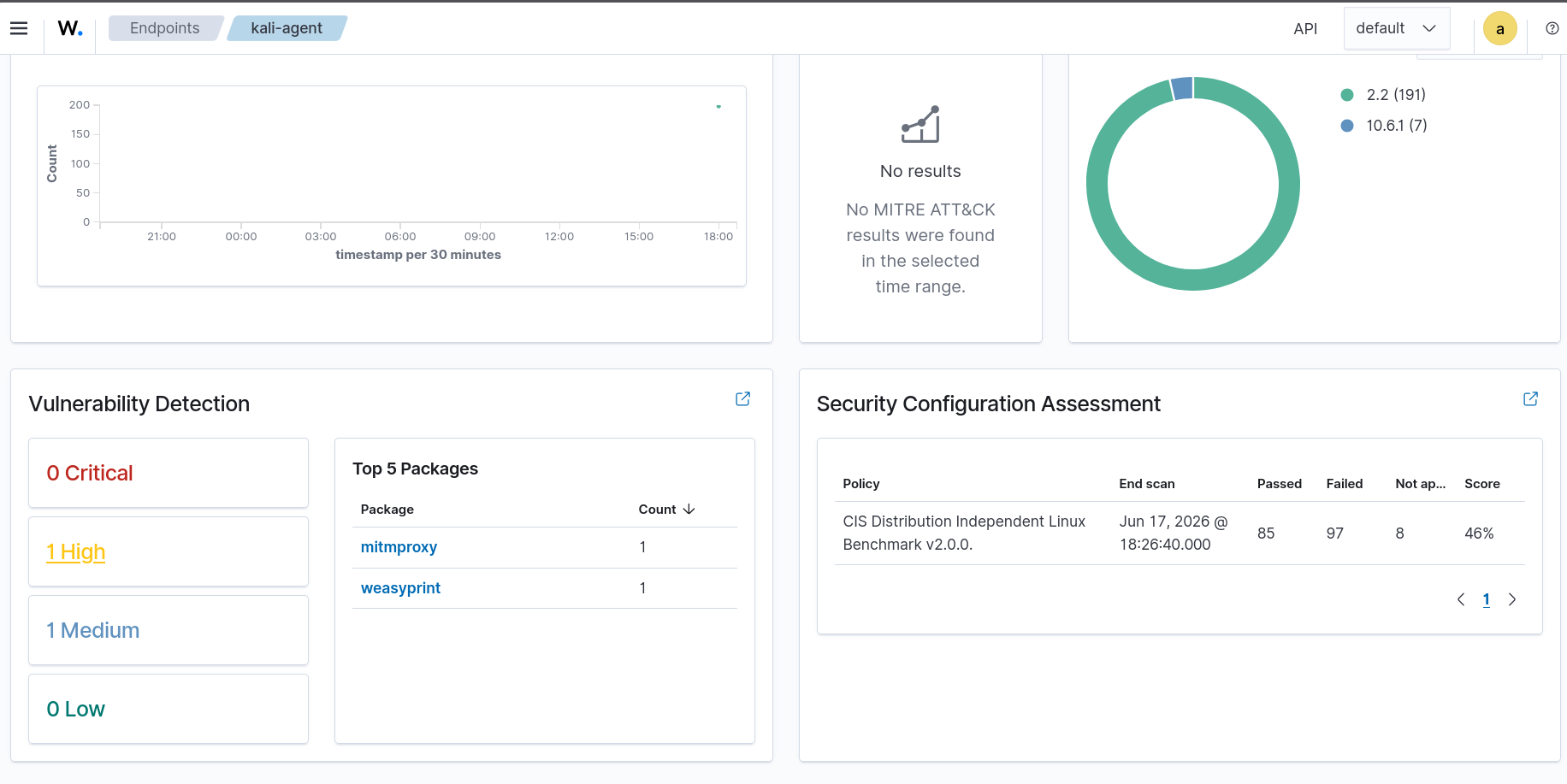Open CIS Distribution Independent Linux Benchmark row

[x=1180, y=533]
